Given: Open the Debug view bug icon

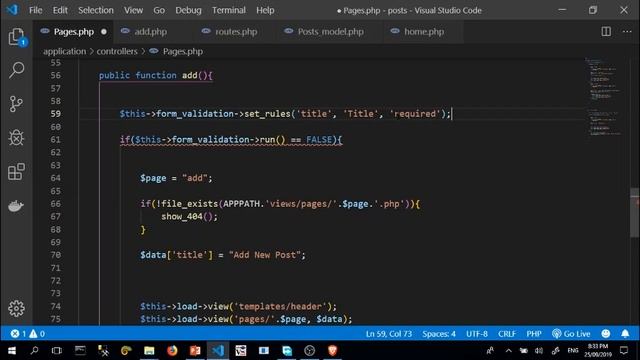Looking at the screenshot, I should (16, 138).
